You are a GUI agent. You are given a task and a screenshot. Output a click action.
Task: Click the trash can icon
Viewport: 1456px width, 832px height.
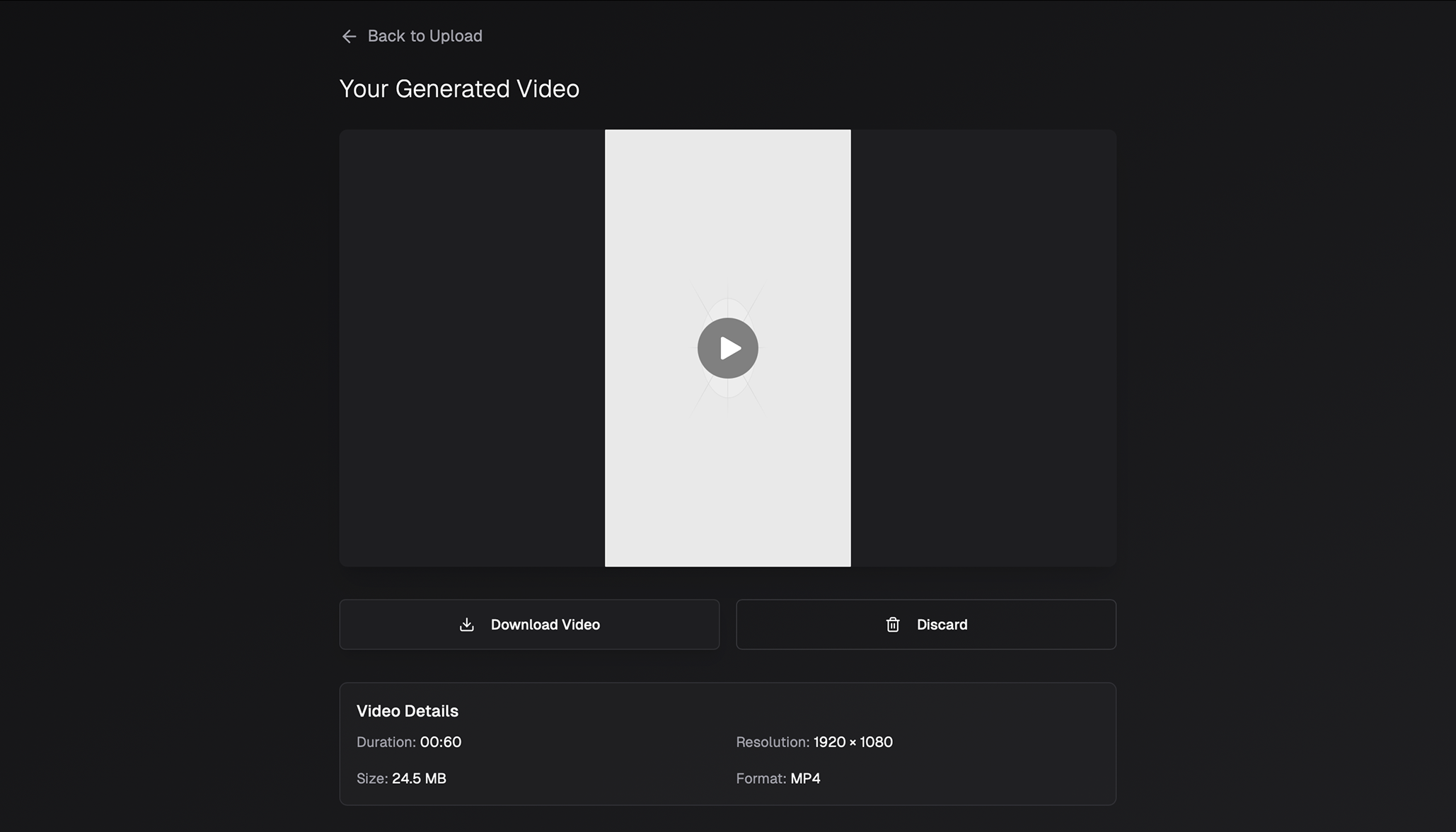coord(893,625)
